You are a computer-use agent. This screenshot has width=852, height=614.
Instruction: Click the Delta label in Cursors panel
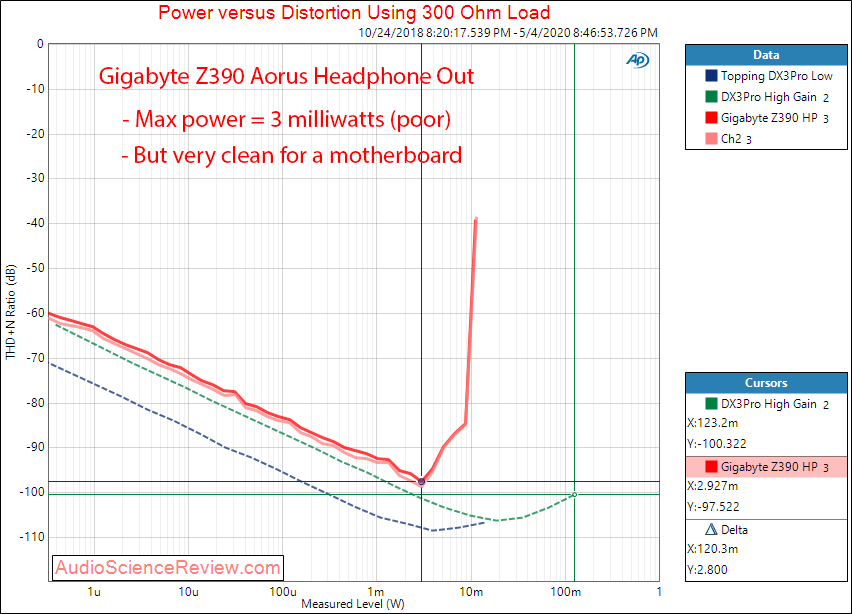click(734, 530)
